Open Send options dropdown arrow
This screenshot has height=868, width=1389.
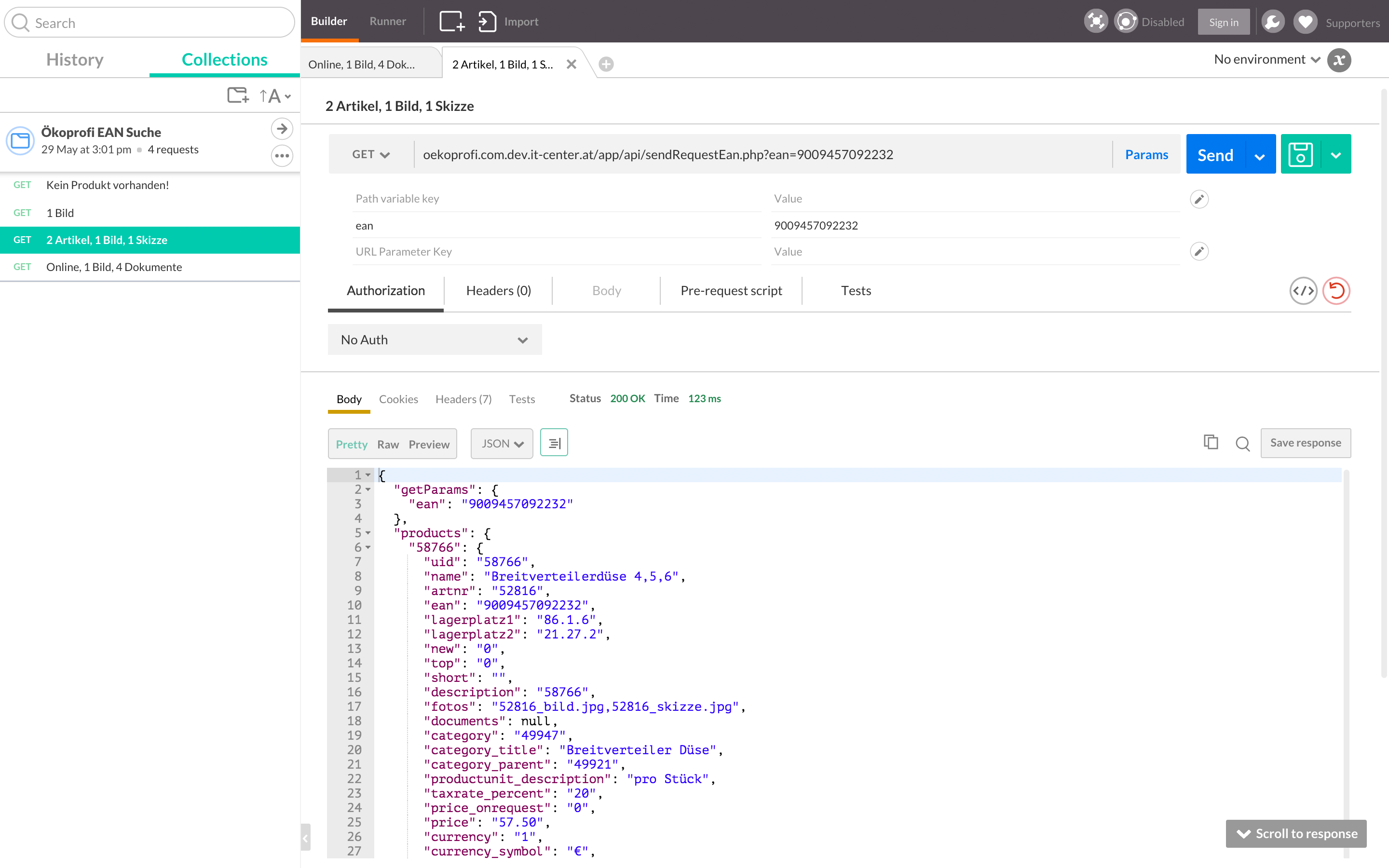coord(1260,156)
